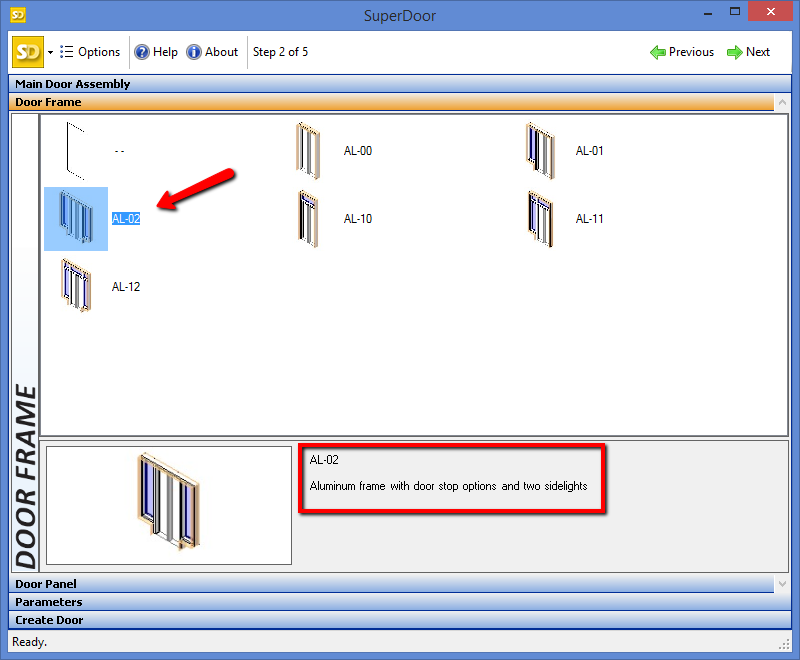Click the AL-12 label

126,287
